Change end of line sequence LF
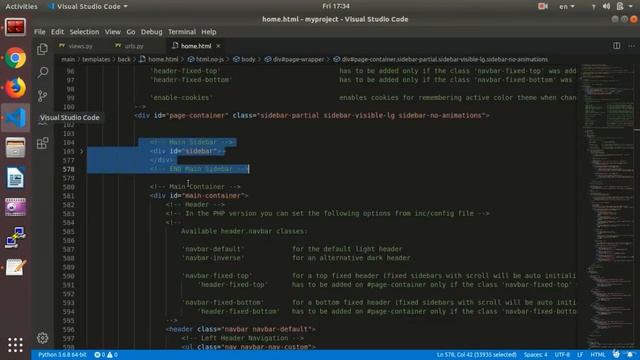 point(580,355)
